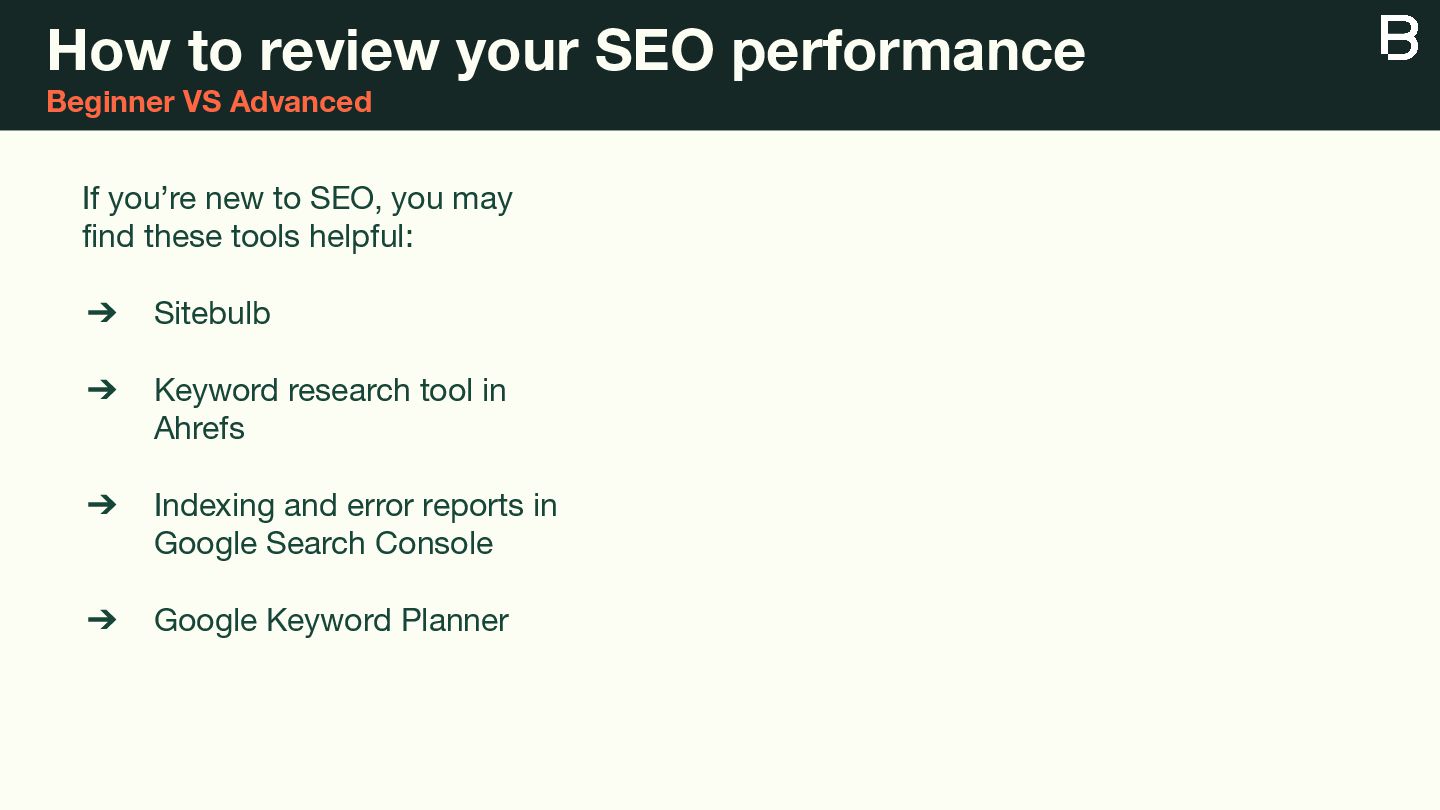Click the arrow bullet beside Sitebulb
The height and width of the screenshot is (810, 1440).
[x=102, y=313]
